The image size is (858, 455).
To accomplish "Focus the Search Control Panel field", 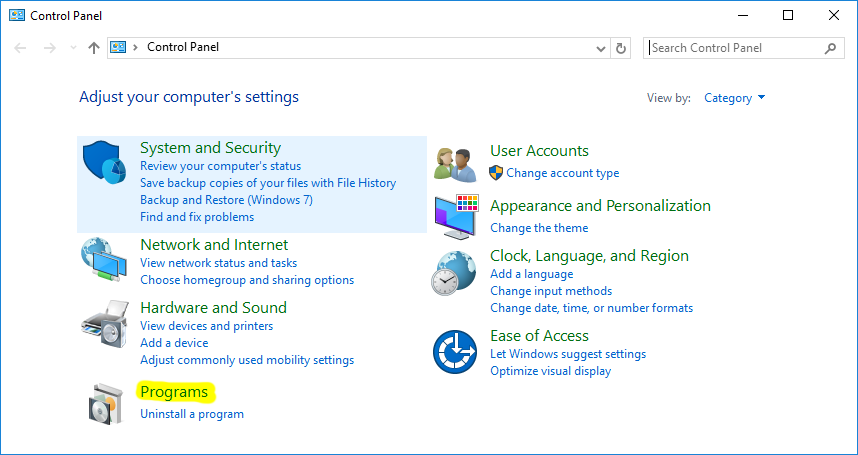I will tap(735, 48).
